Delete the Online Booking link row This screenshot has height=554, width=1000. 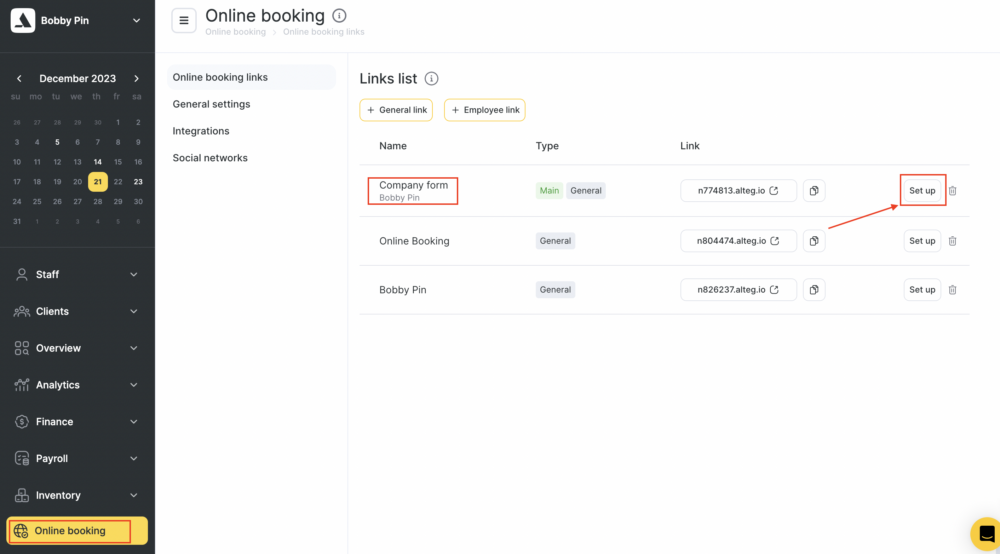pos(952,241)
